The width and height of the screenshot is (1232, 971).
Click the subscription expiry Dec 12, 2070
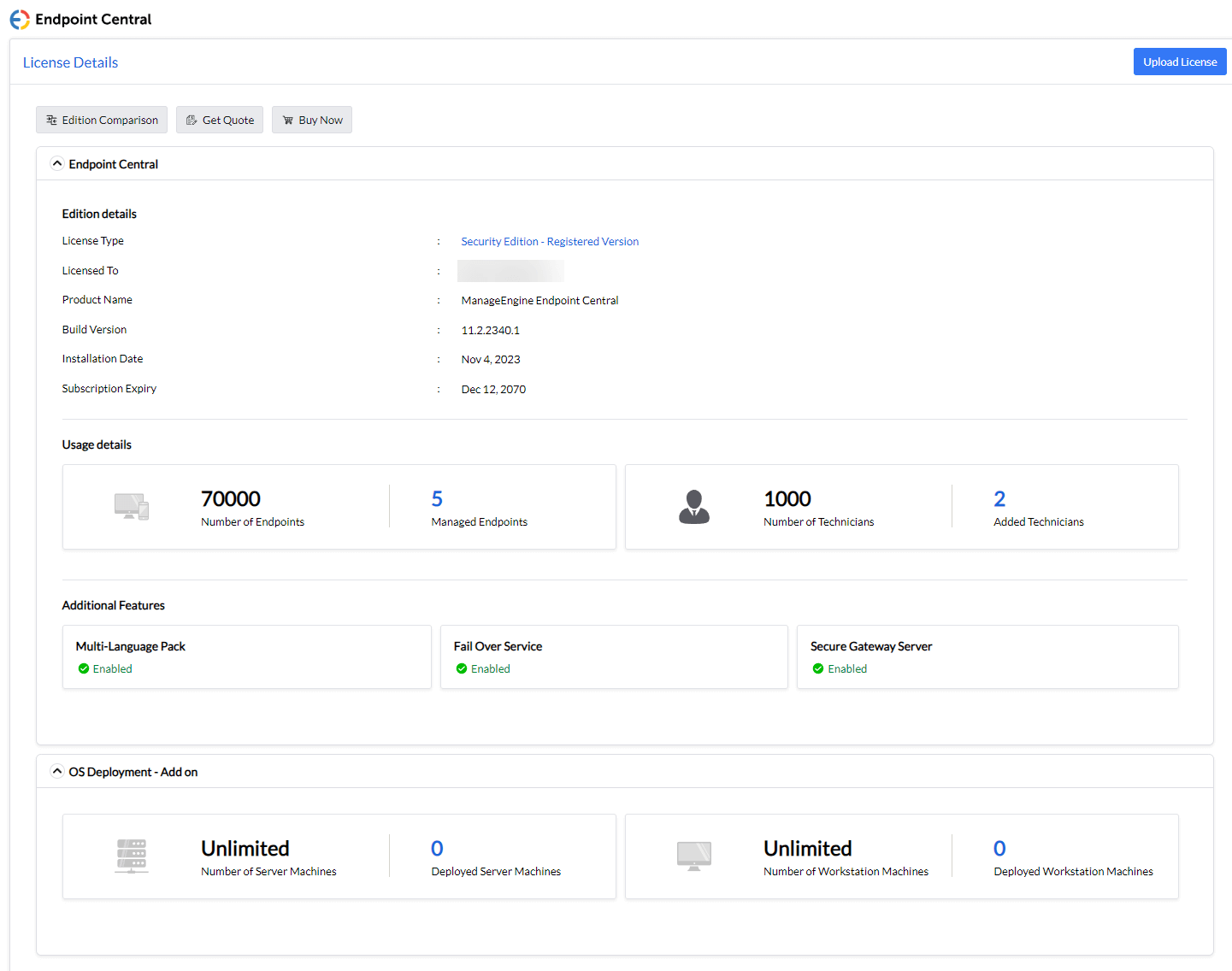point(493,389)
